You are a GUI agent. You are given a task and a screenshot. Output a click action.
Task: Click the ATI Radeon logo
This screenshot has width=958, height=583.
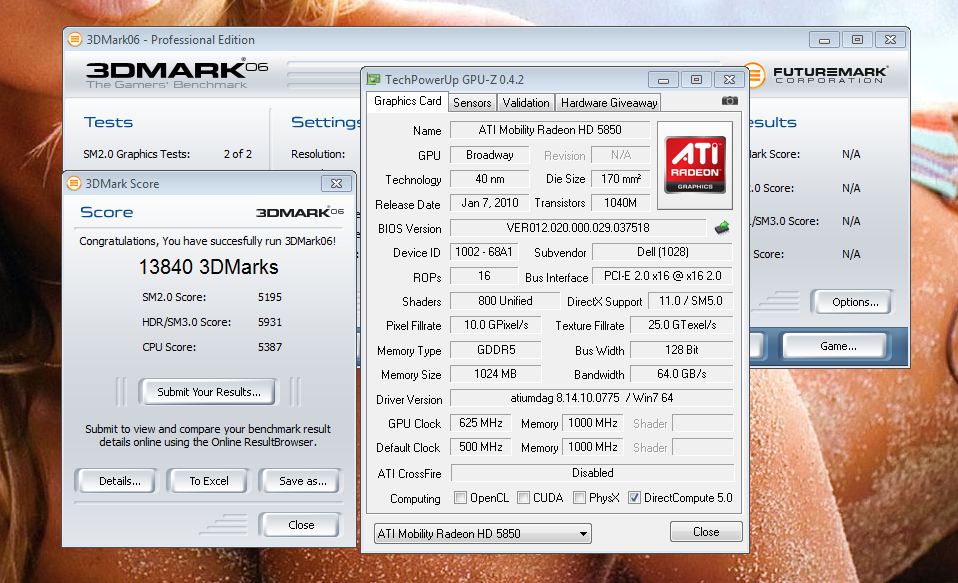click(x=695, y=165)
